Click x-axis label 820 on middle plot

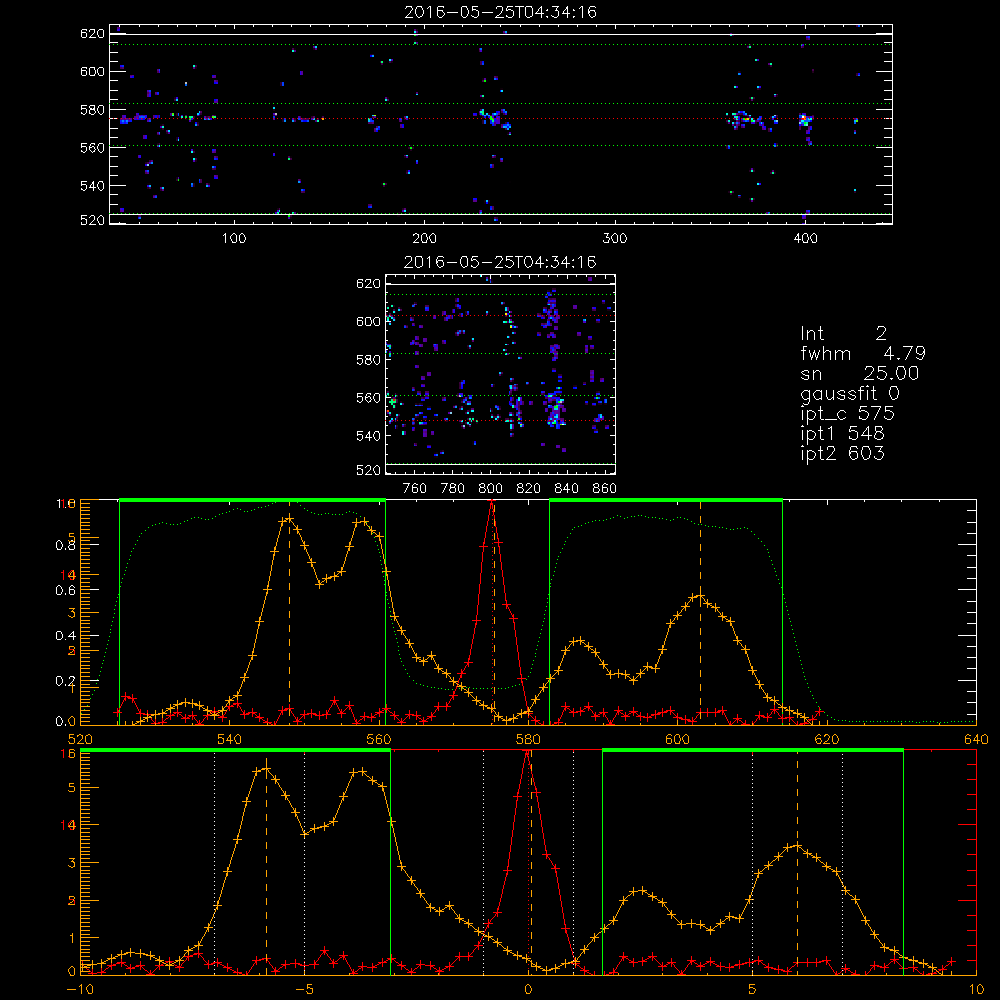click(x=529, y=489)
